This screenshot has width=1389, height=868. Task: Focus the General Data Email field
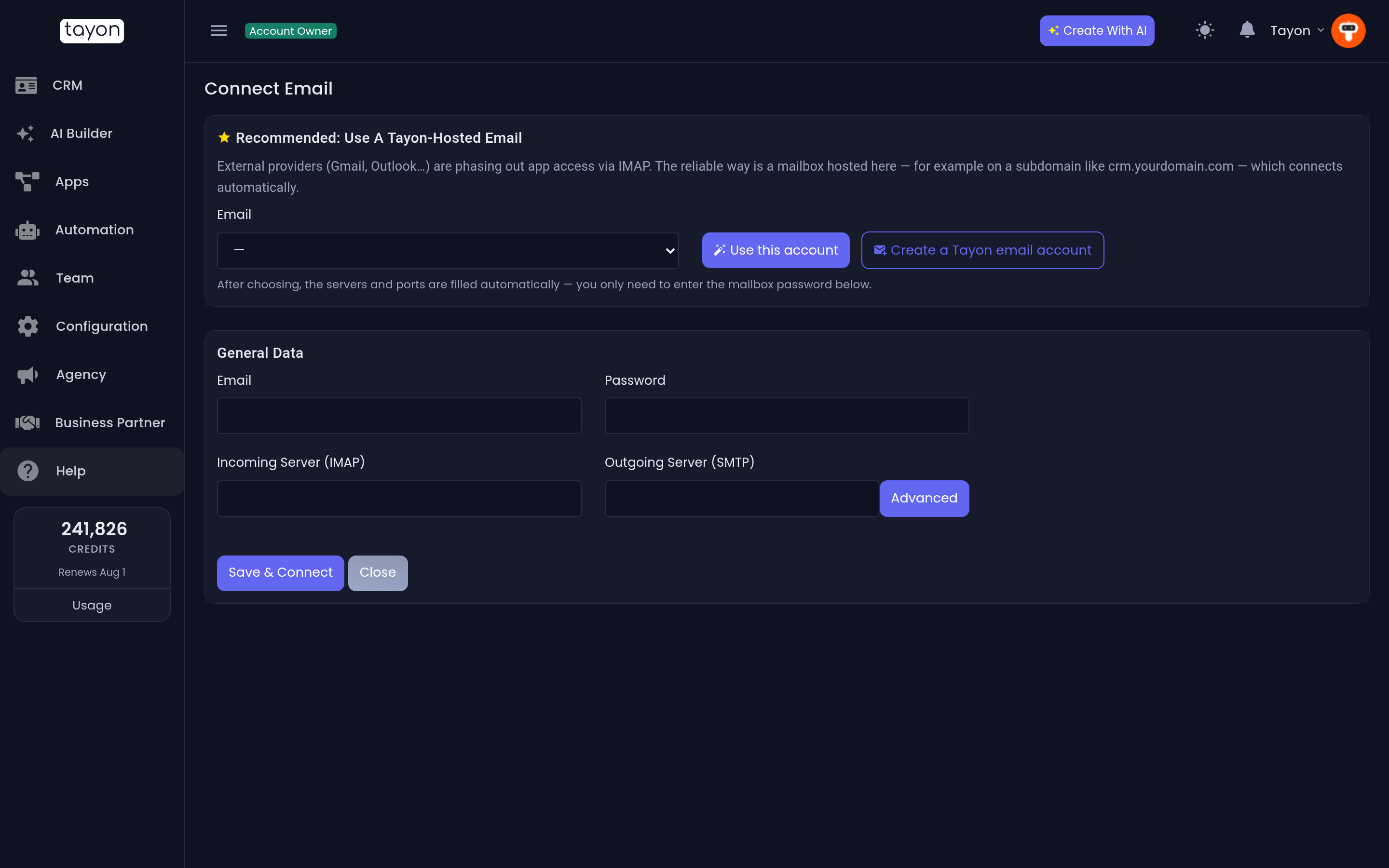[x=399, y=416]
